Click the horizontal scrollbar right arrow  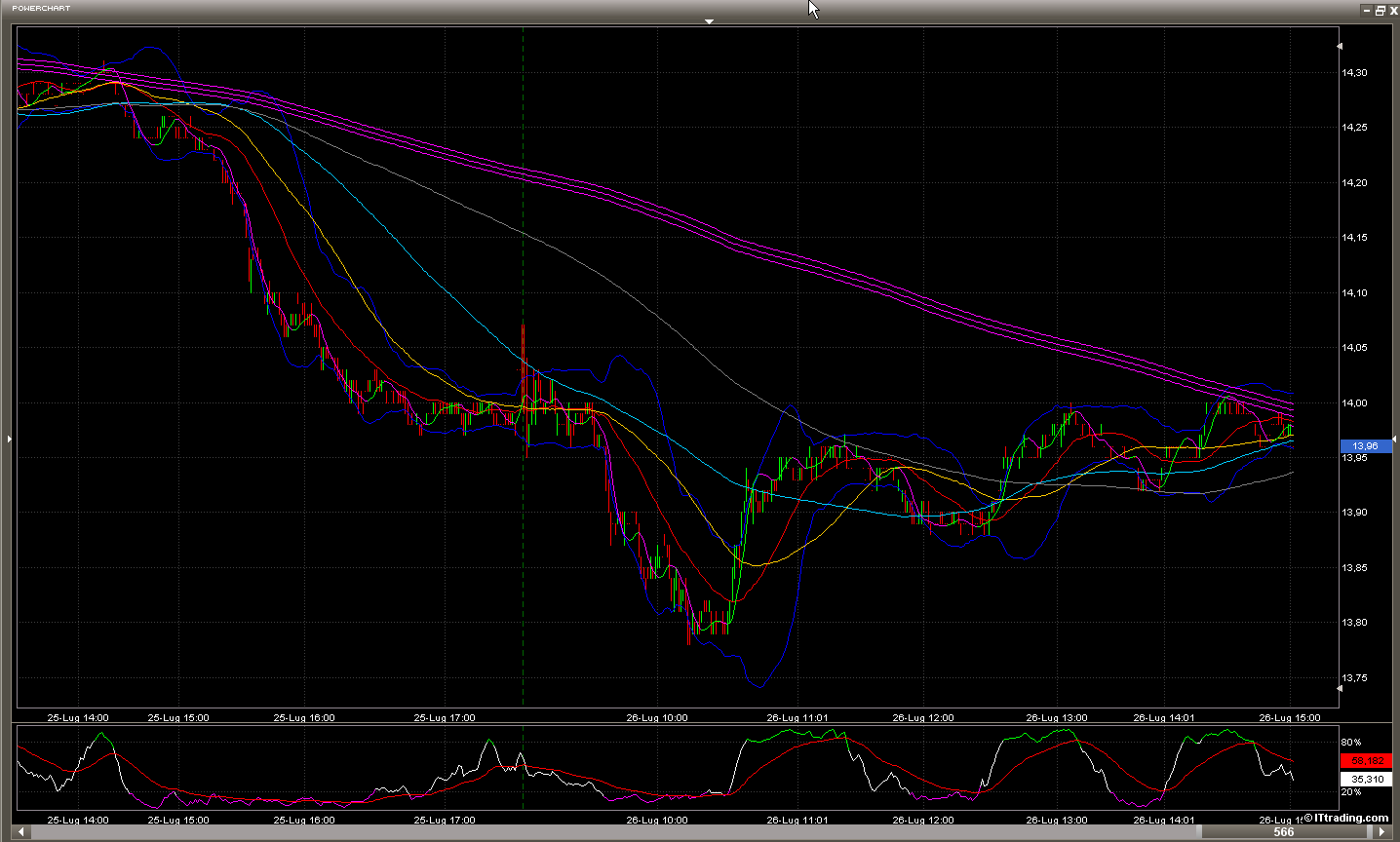coord(1381,832)
